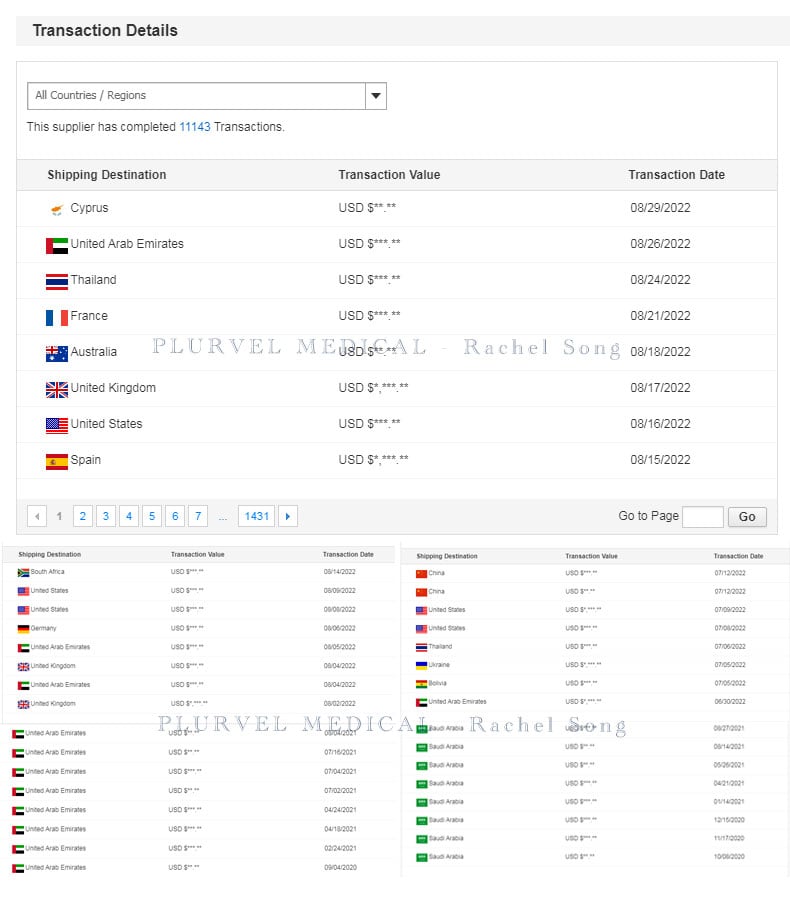Screen dimensions: 790x906
Task: Click the Spain flag icon
Action: coord(57,462)
